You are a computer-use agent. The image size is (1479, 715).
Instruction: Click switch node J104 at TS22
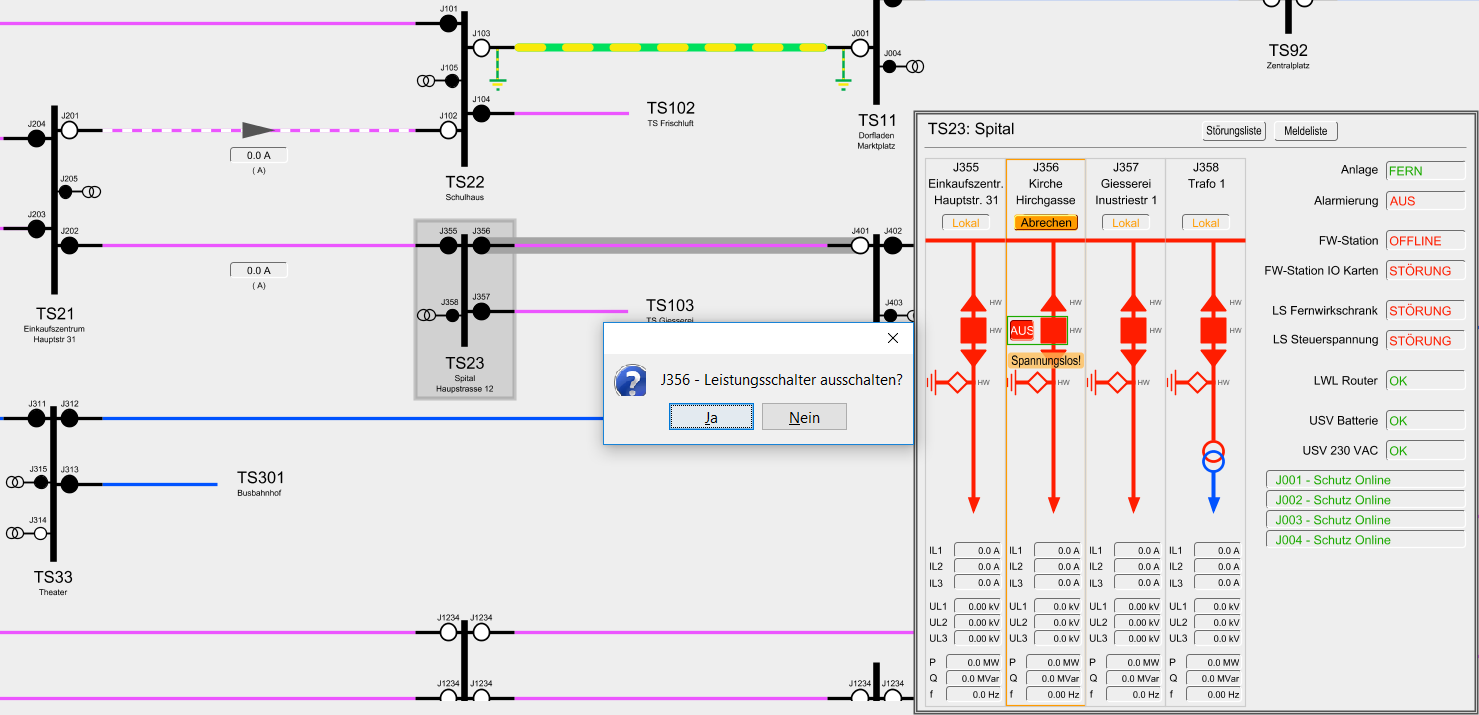pos(481,113)
